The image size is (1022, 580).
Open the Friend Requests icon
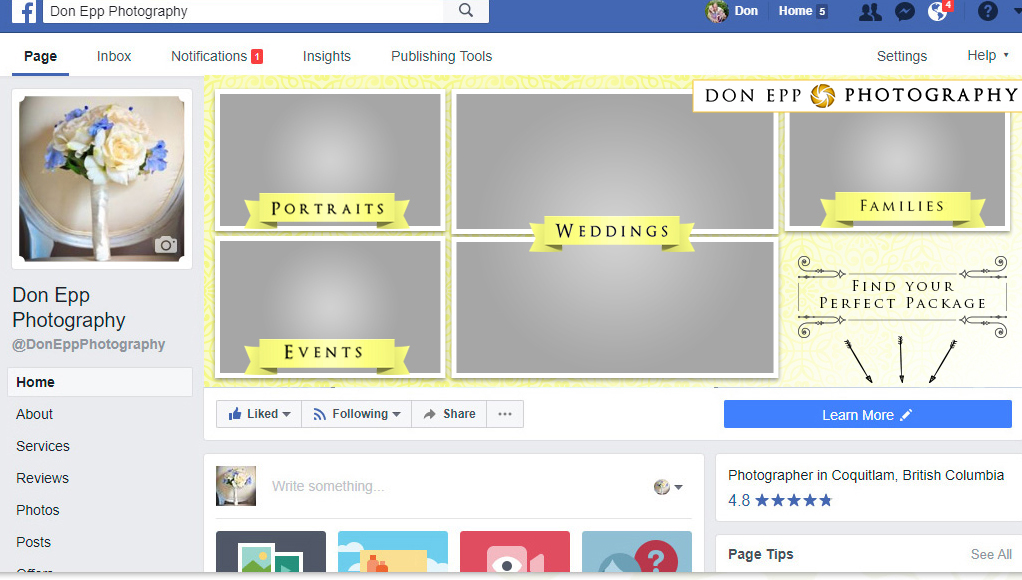point(870,11)
